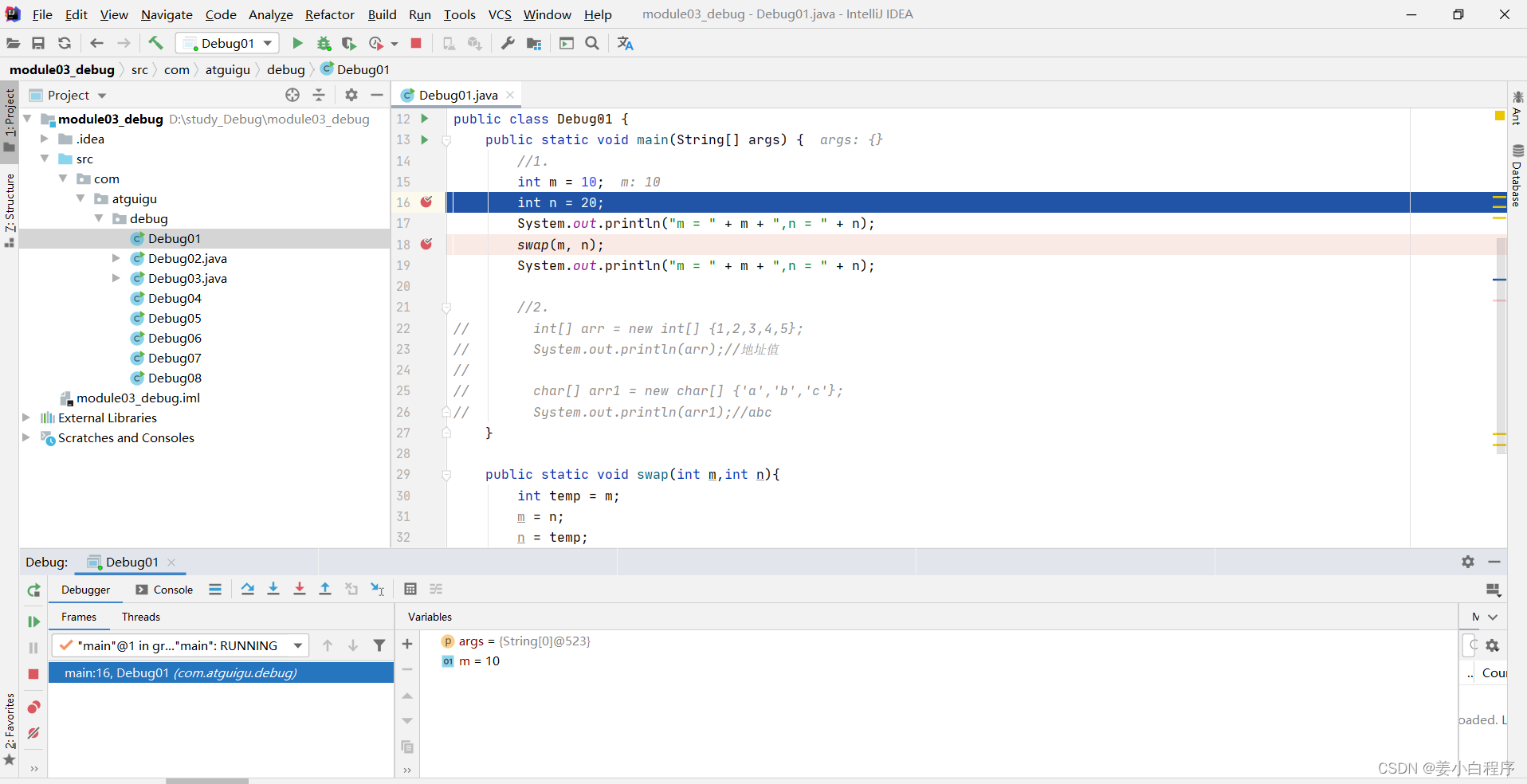Add a new watch with plus icon
Screen dimensions: 1527x784
407,644
